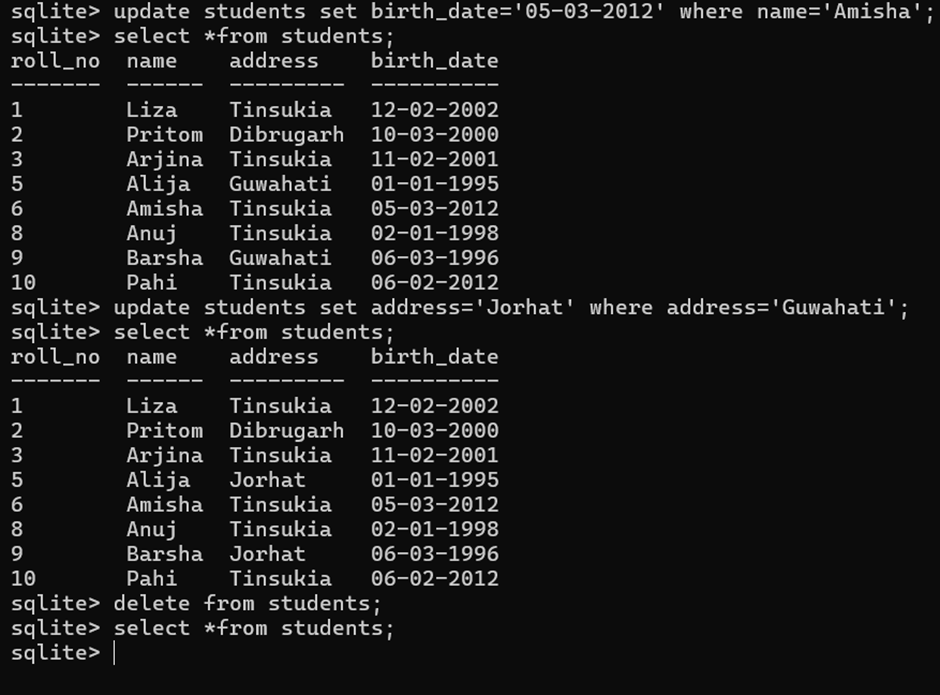
Task: Click 'Guwahati' address in Barsha's row
Action: point(280,258)
